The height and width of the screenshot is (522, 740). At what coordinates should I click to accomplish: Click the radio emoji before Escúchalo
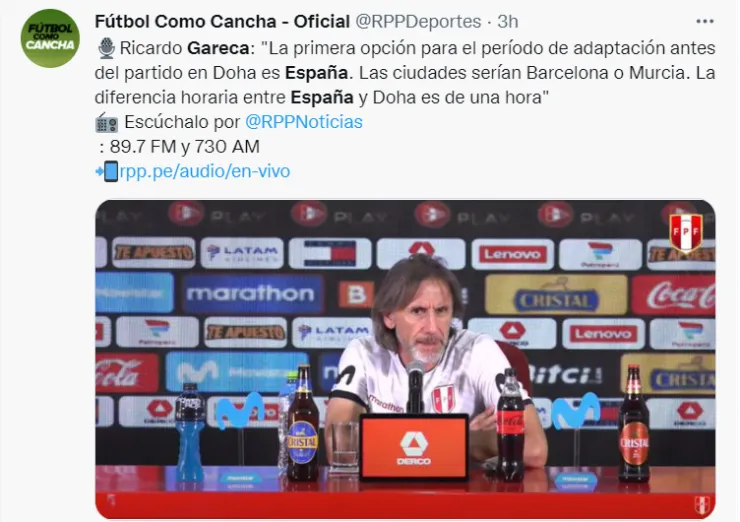(x=107, y=122)
